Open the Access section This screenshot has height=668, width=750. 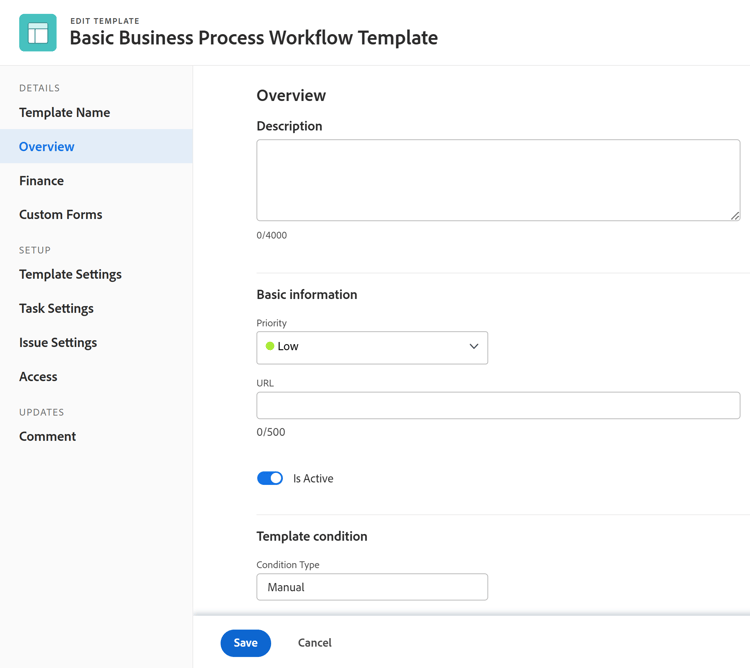(38, 377)
